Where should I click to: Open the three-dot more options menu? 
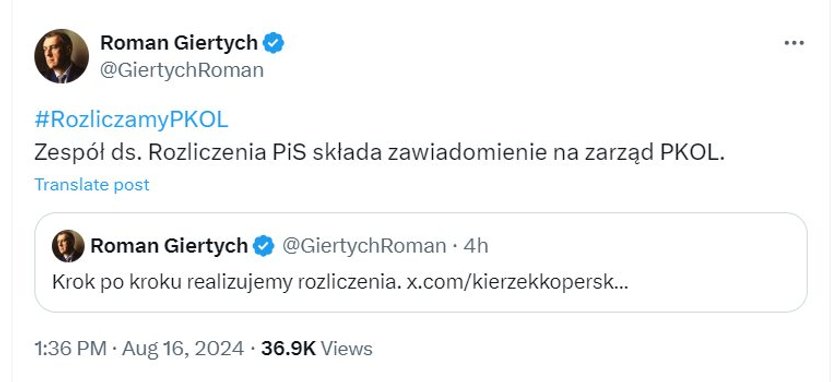(x=794, y=43)
